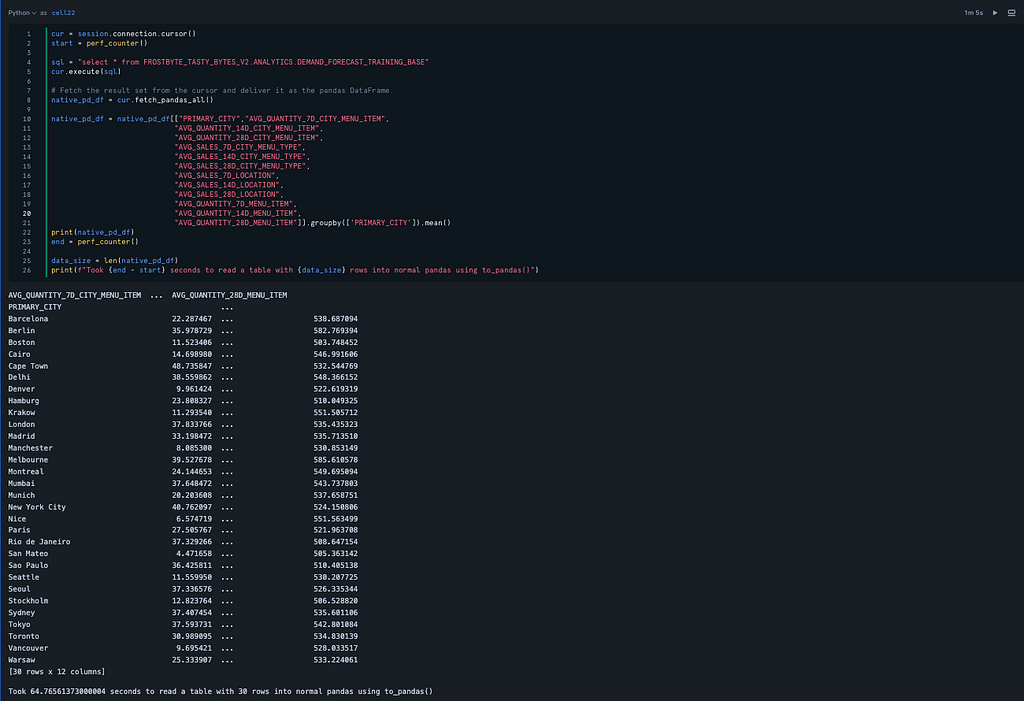Click the [30 rows x 12 columns] summary
1024x701 pixels.
(x=56, y=672)
